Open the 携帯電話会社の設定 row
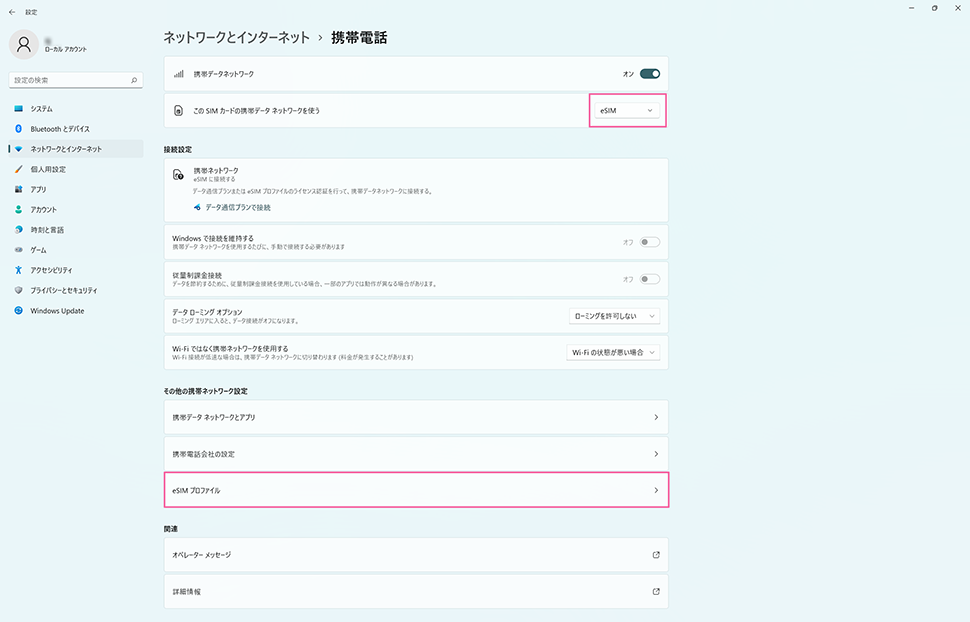 (x=415, y=454)
